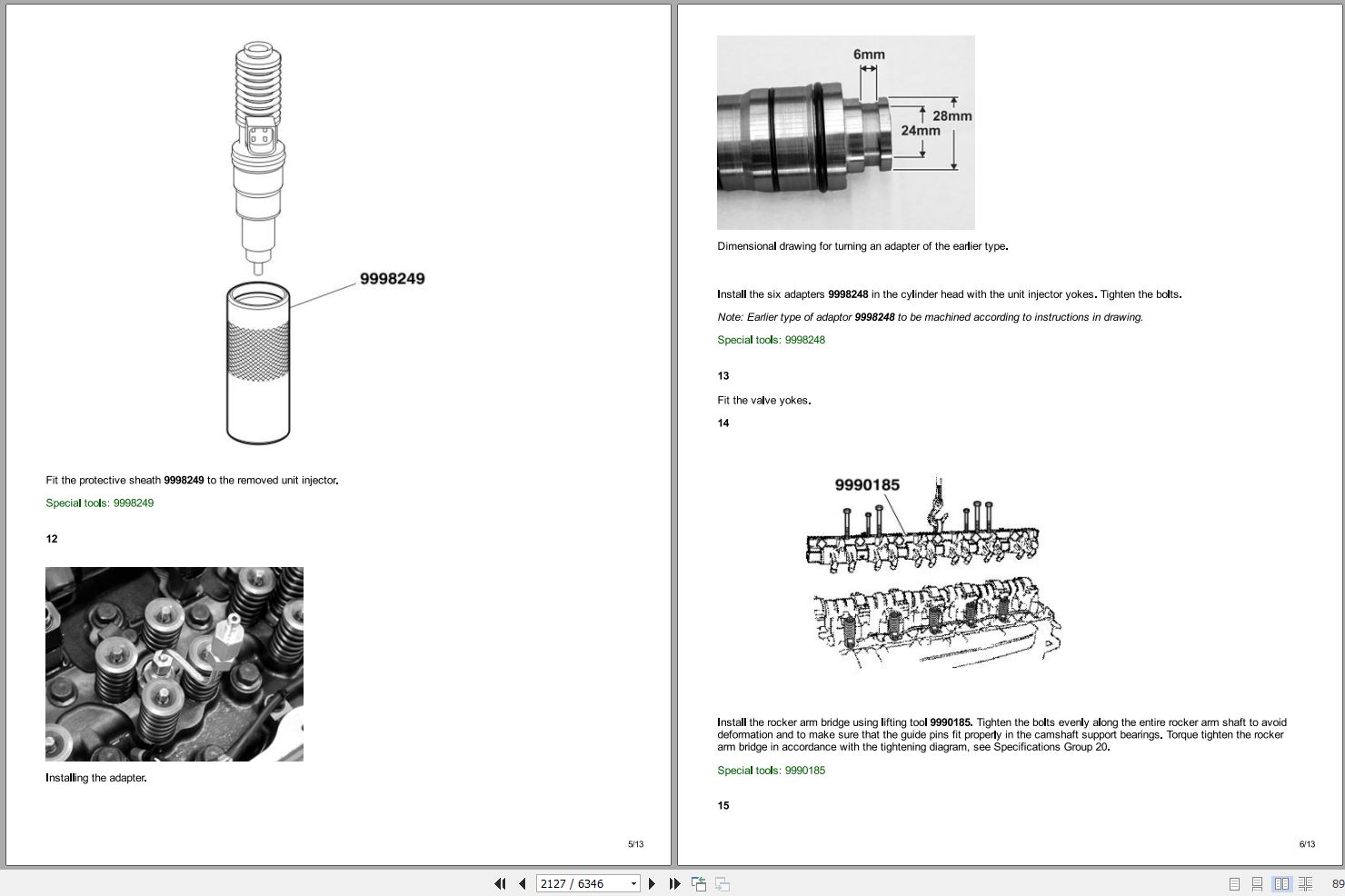Click inside the page number field 2127/6346
This screenshot has height=896, width=1345.
[573, 883]
